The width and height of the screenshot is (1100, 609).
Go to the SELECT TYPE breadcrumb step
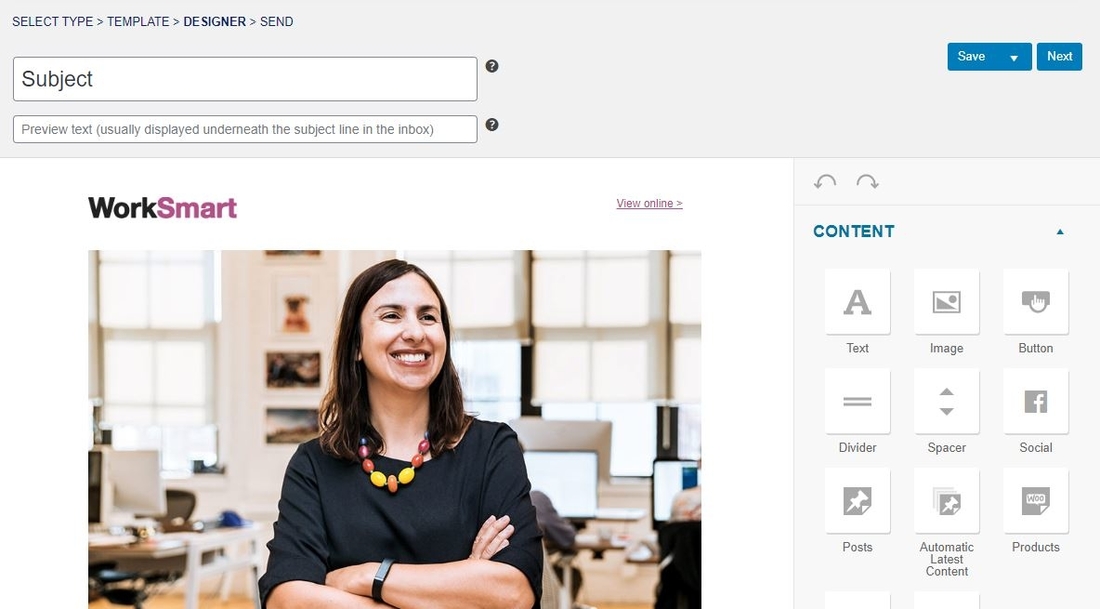[x=53, y=22]
